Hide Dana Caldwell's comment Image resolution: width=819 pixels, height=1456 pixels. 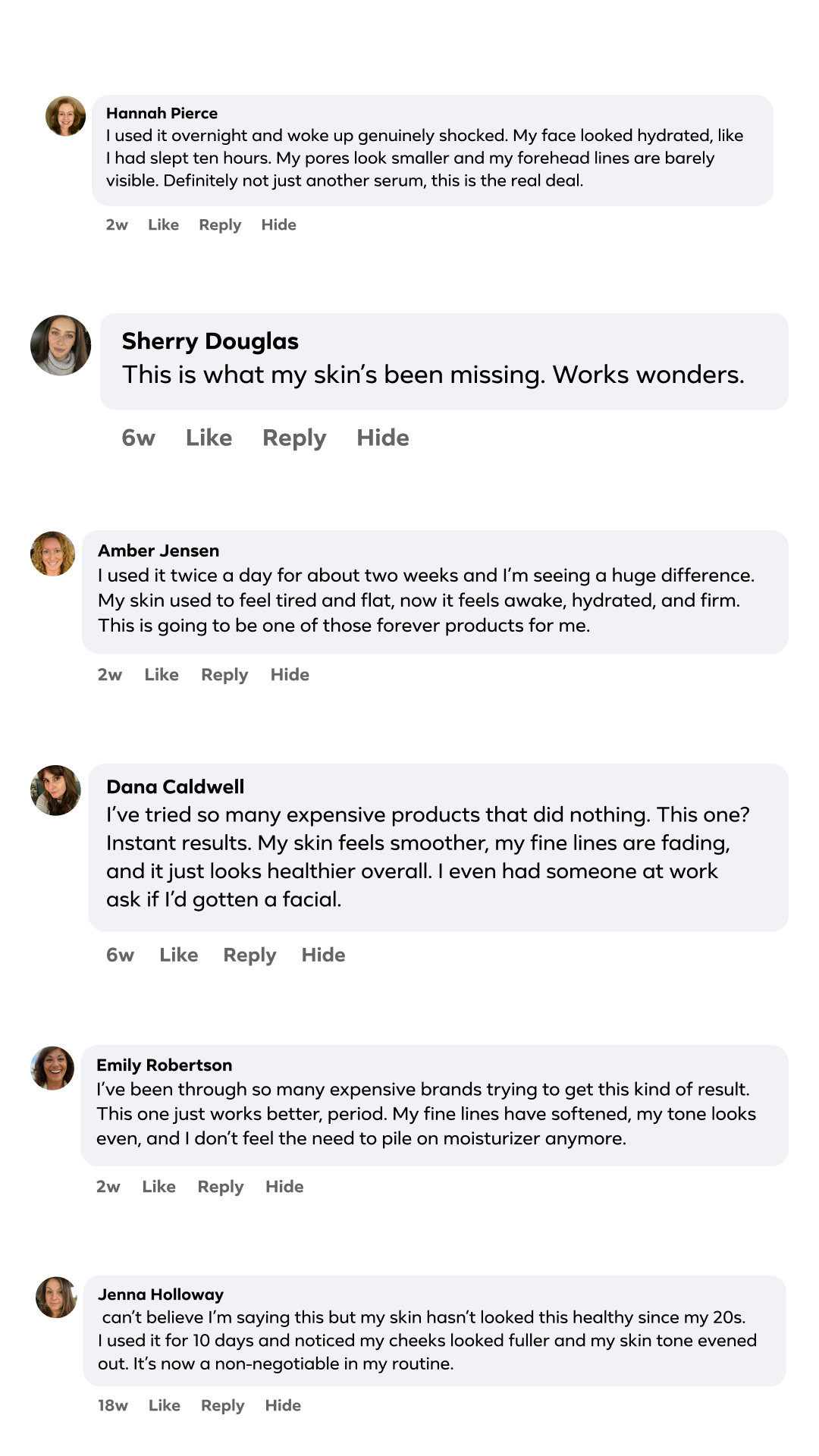tap(323, 955)
